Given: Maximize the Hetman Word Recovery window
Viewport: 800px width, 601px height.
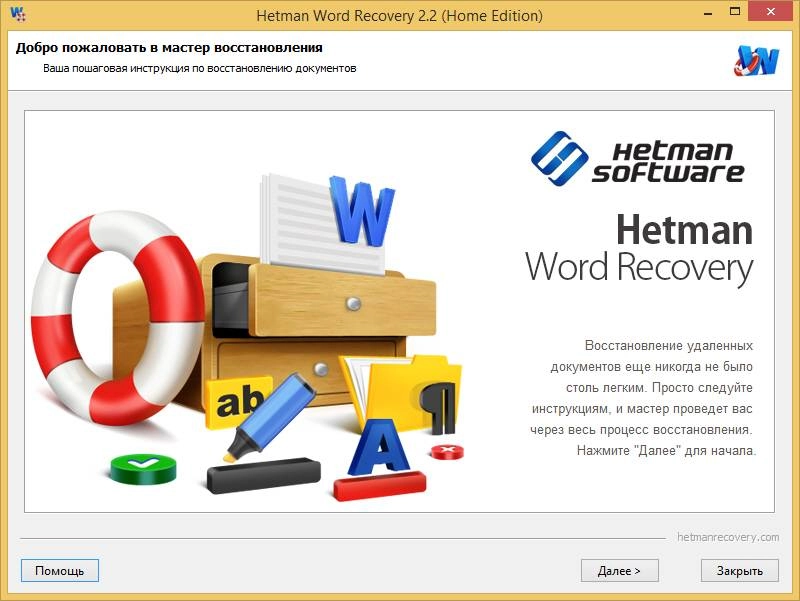Looking at the screenshot, I should click(x=735, y=12).
